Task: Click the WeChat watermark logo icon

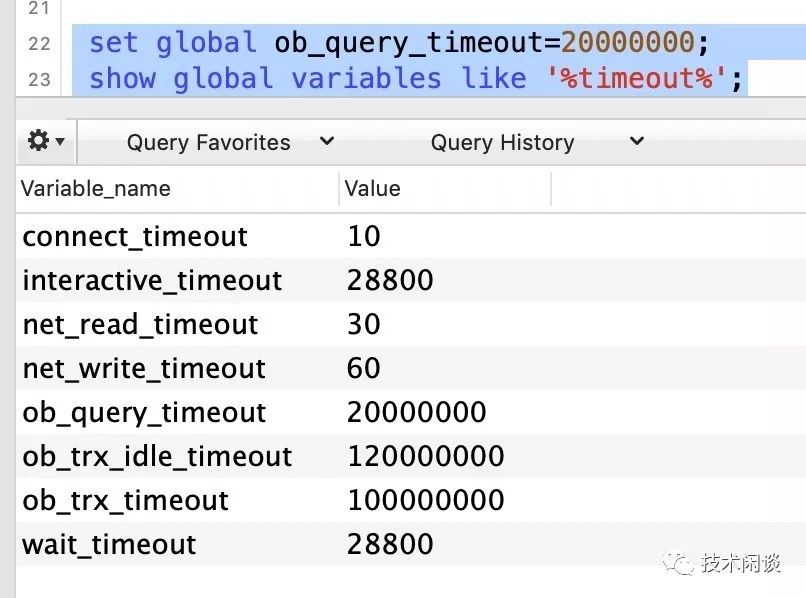Action: pyautogui.click(x=681, y=564)
